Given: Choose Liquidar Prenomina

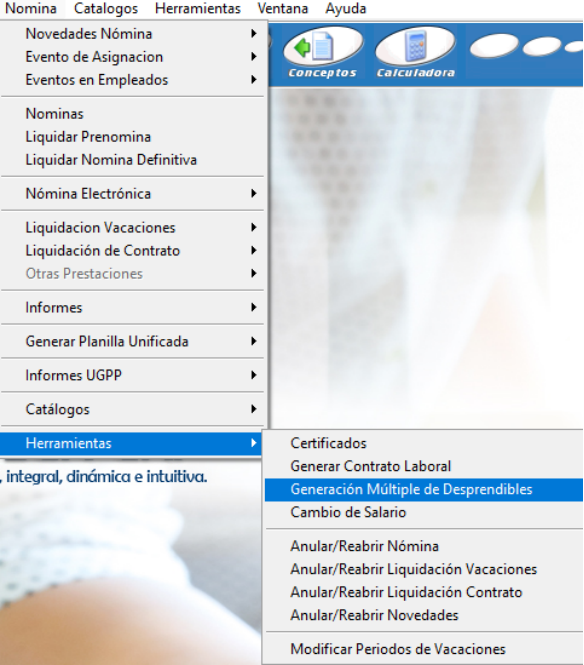Looking at the screenshot, I should tap(132, 137).
